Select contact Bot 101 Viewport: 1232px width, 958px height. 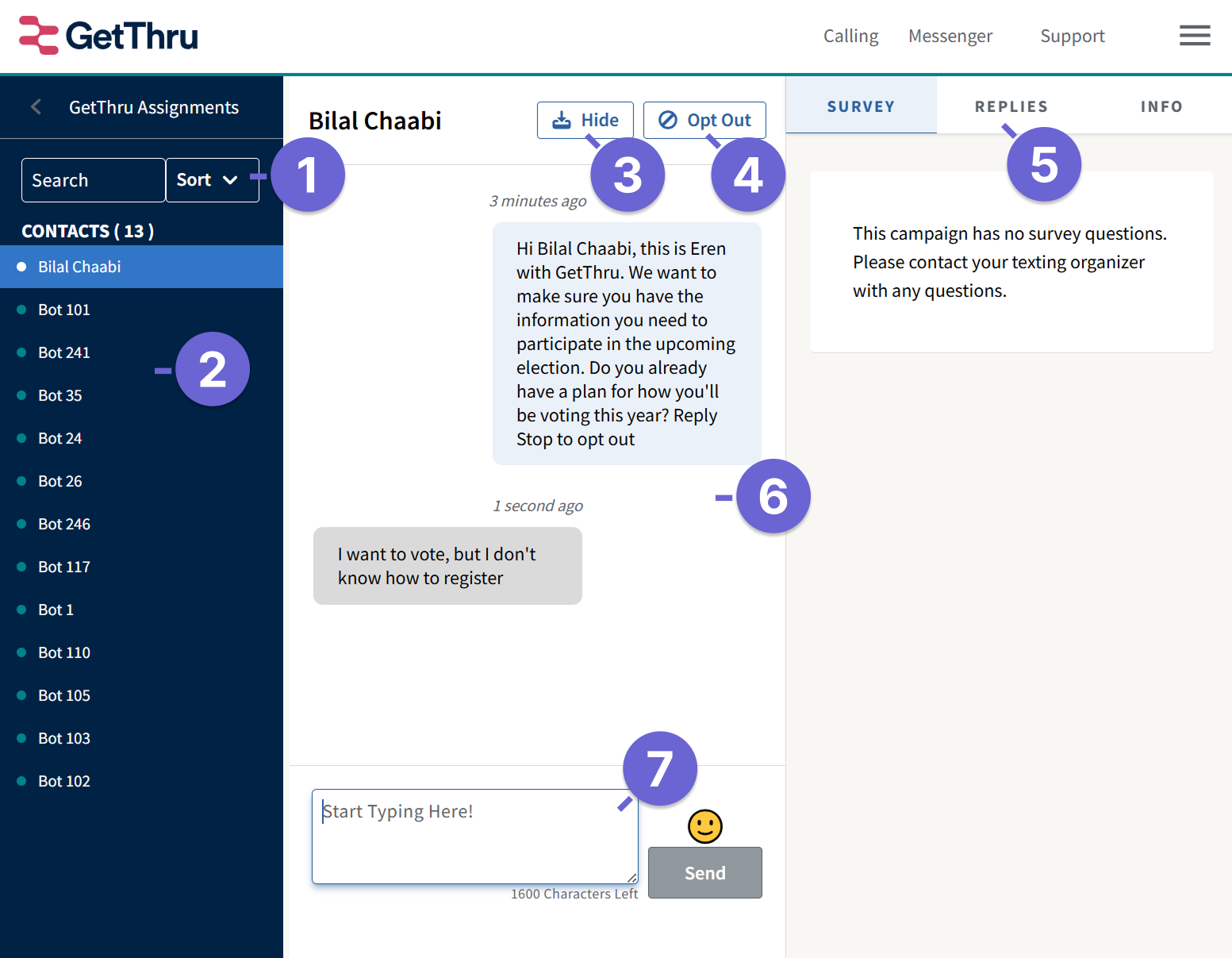click(141, 310)
